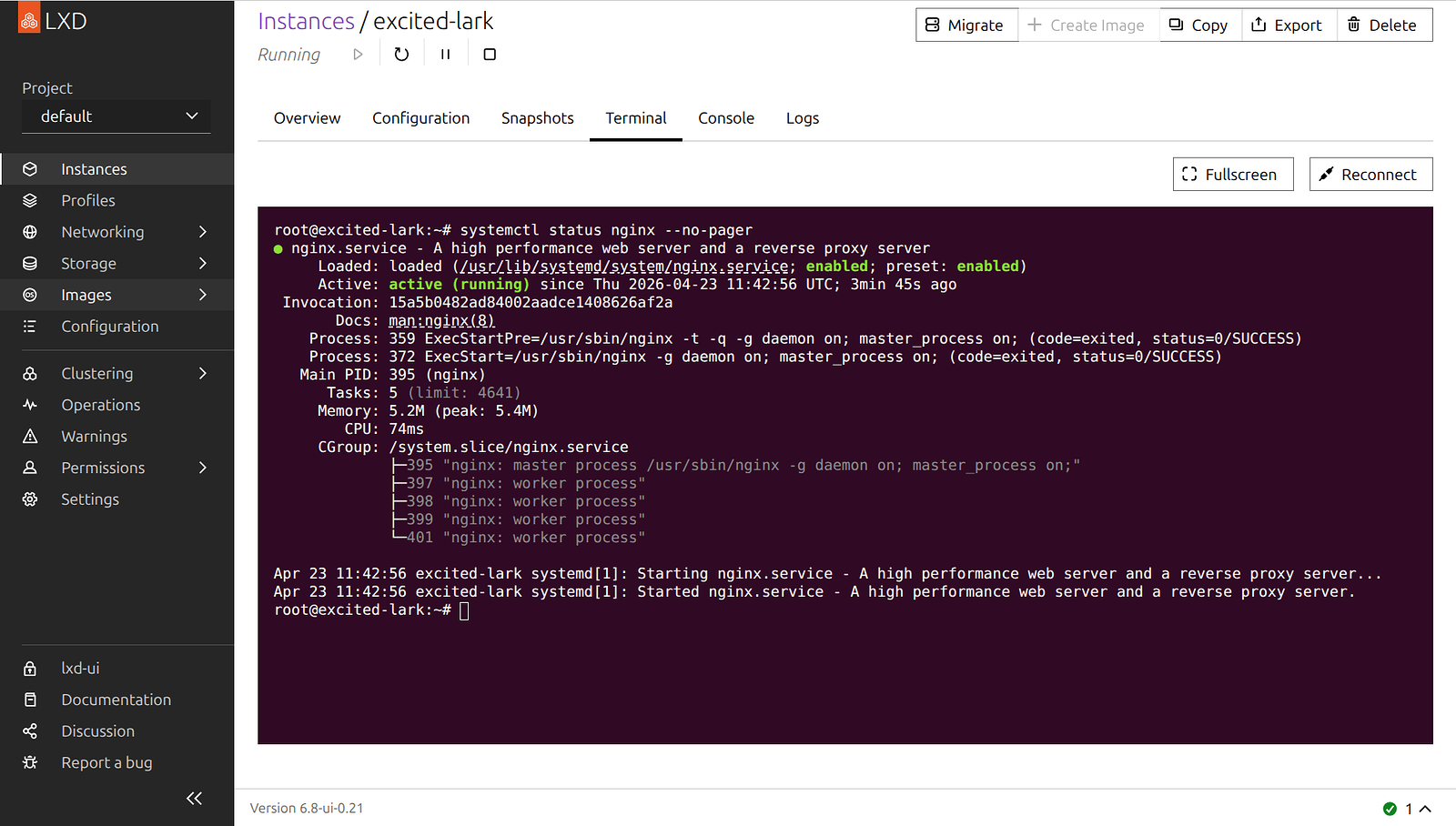Viewport: 1456px width, 826px height.
Task: Open Warnings from the sidebar
Action: click(x=94, y=437)
